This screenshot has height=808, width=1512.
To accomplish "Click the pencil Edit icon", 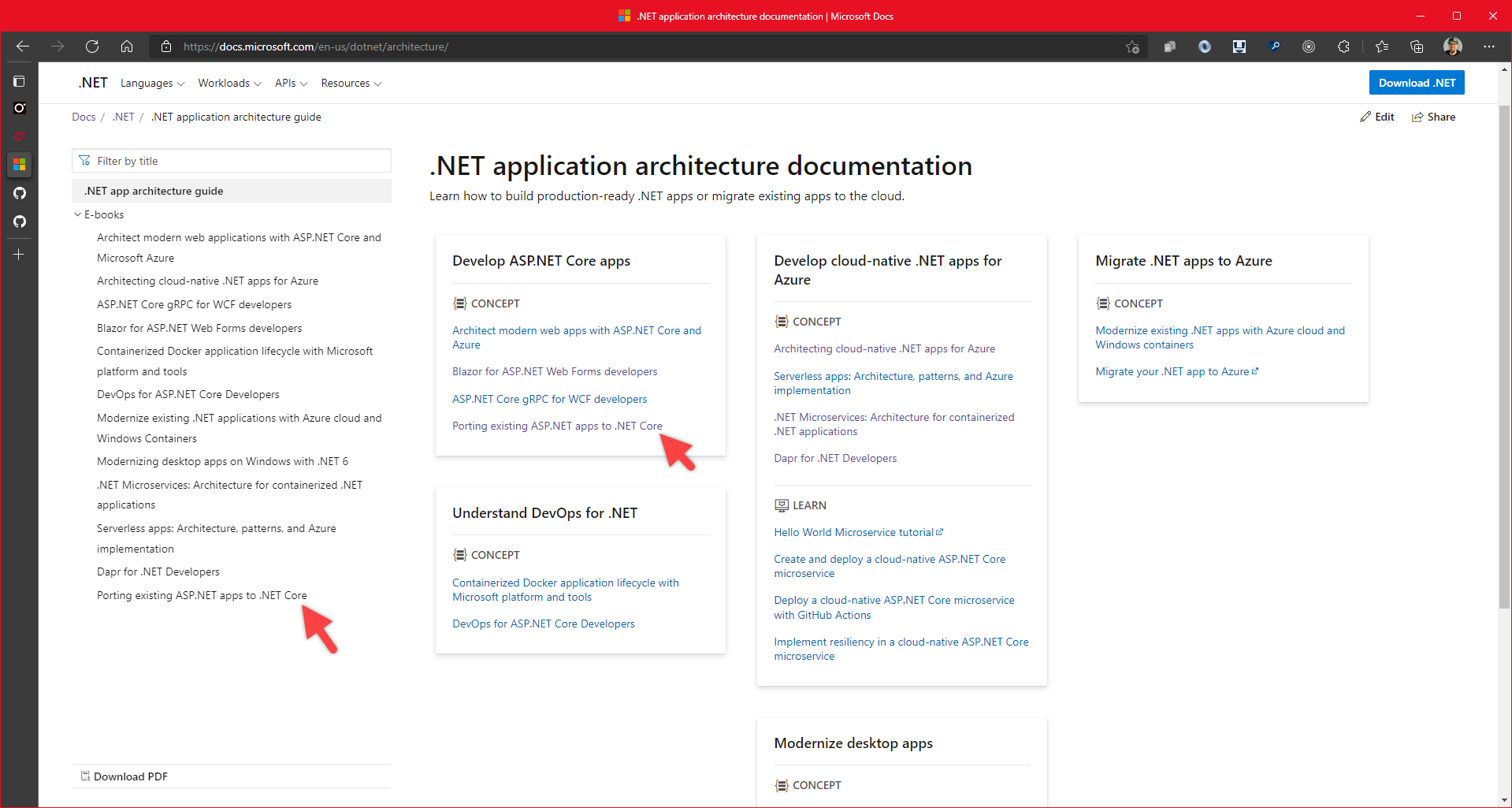I will pos(1365,117).
